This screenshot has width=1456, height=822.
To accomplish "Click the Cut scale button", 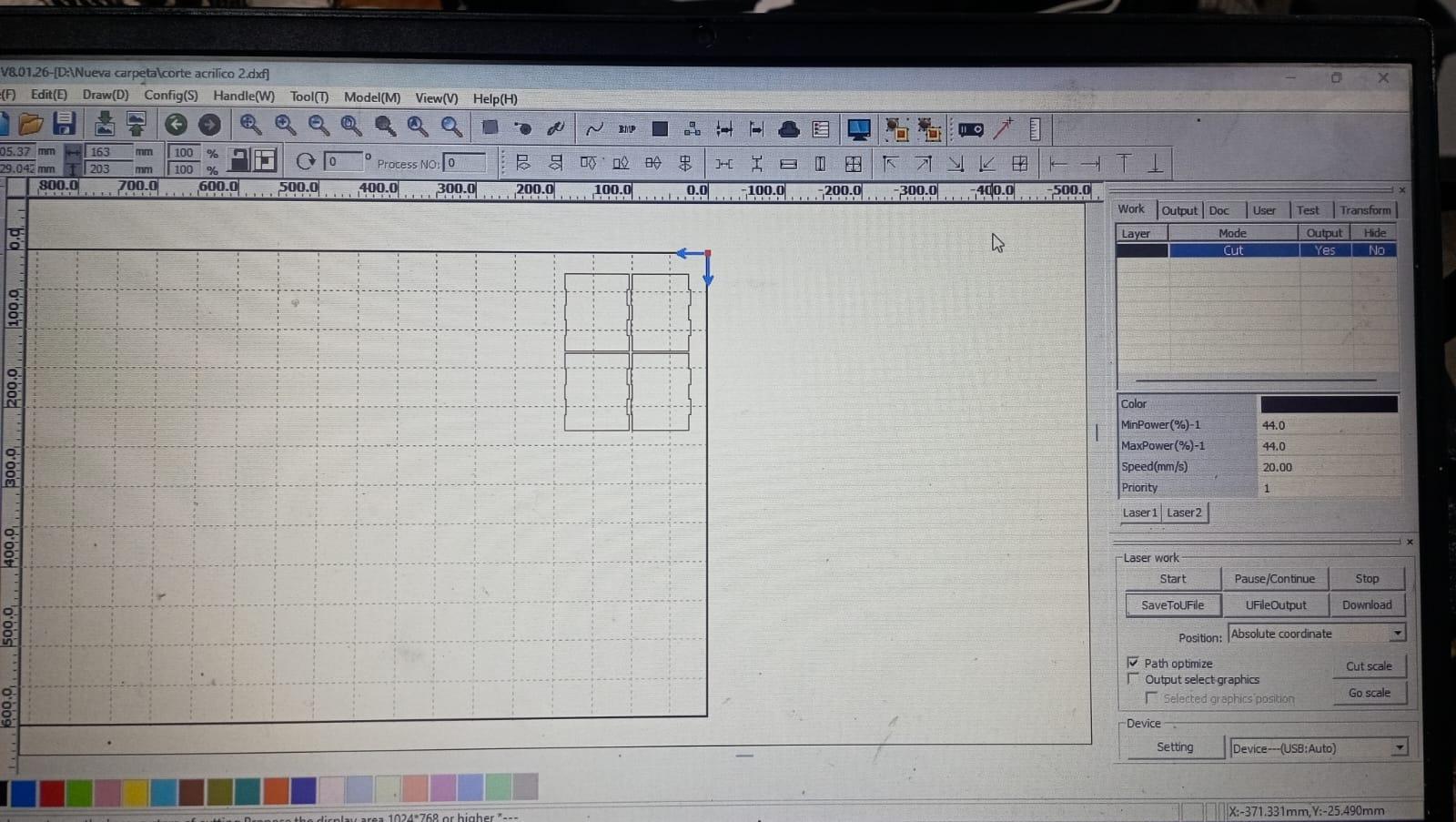I will pyautogui.click(x=1369, y=666).
